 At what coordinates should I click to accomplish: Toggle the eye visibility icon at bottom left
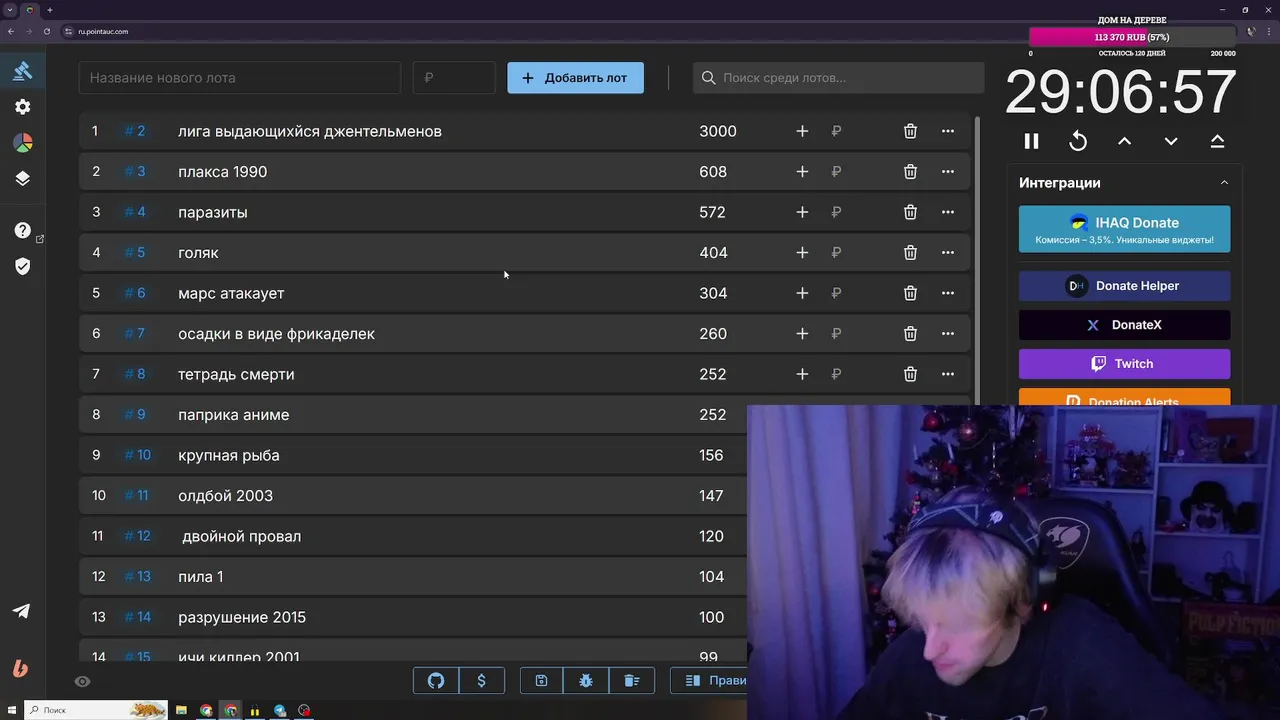click(x=83, y=682)
